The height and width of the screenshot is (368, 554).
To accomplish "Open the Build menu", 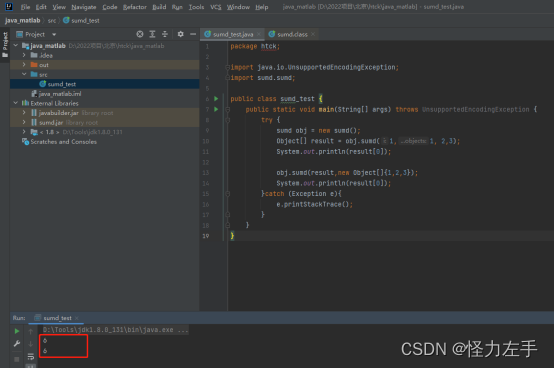I will [x=159, y=7].
